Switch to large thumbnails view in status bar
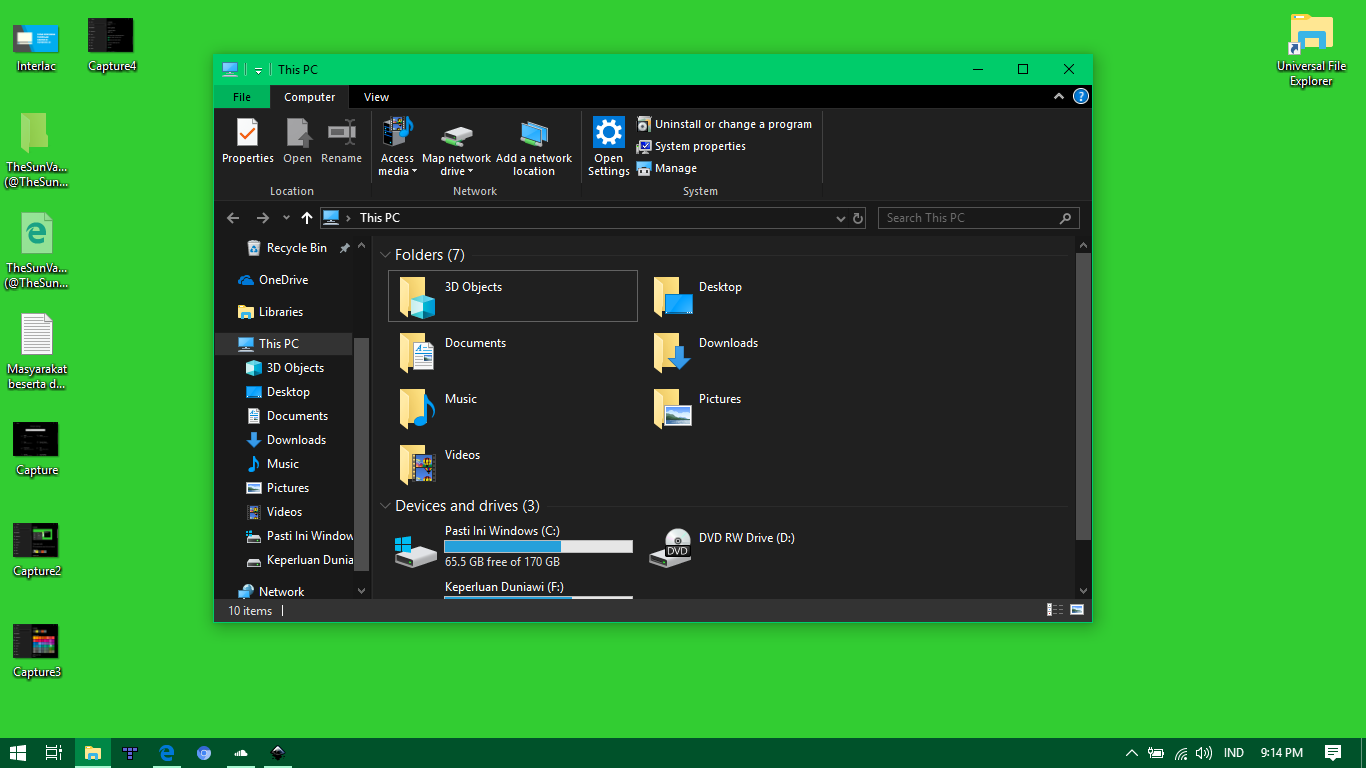The width and height of the screenshot is (1366, 768). [x=1077, y=610]
